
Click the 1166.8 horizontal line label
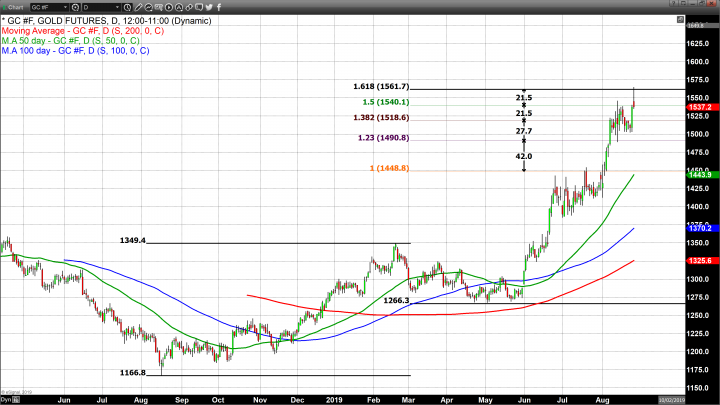(x=132, y=373)
